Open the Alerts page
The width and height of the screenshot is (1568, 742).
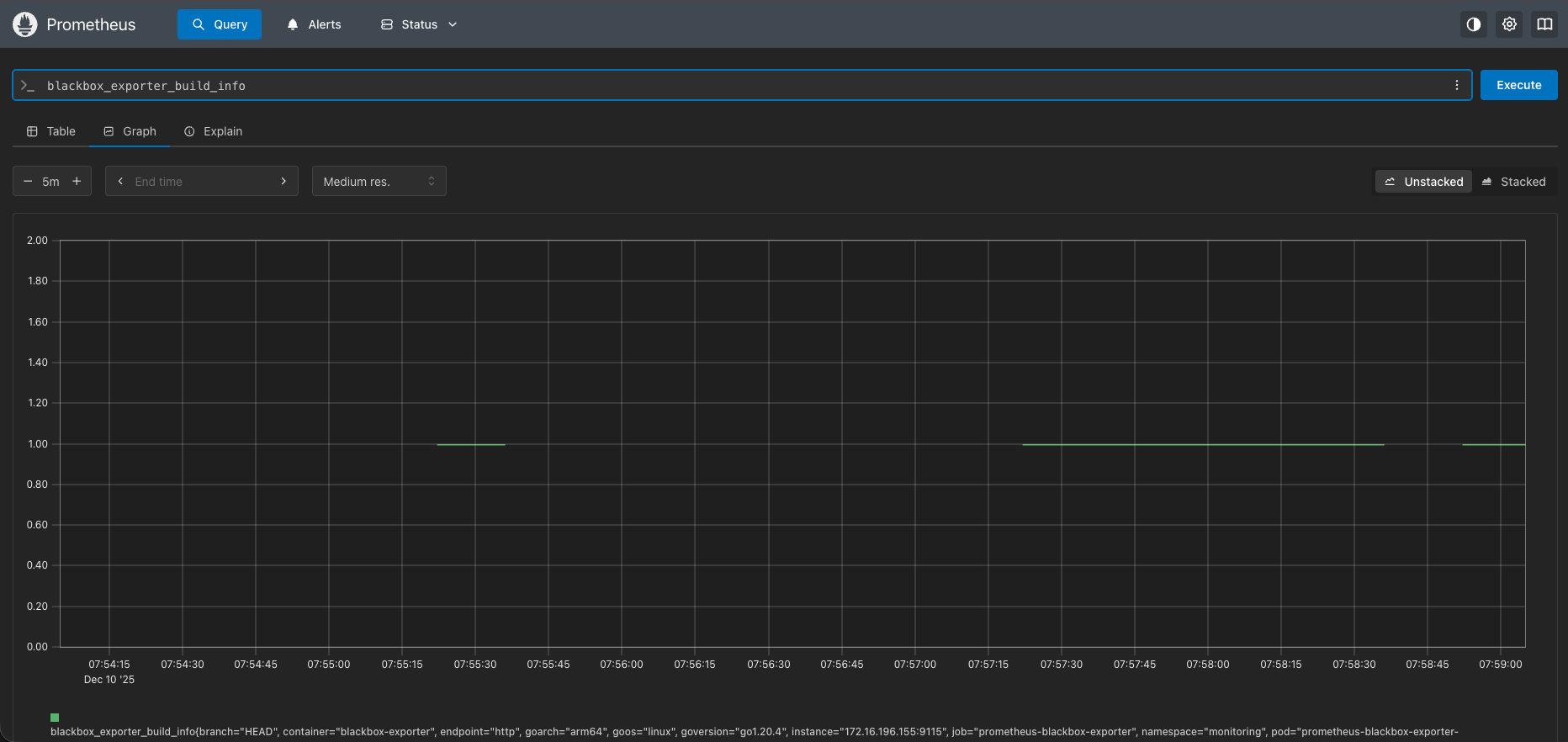pos(314,24)
